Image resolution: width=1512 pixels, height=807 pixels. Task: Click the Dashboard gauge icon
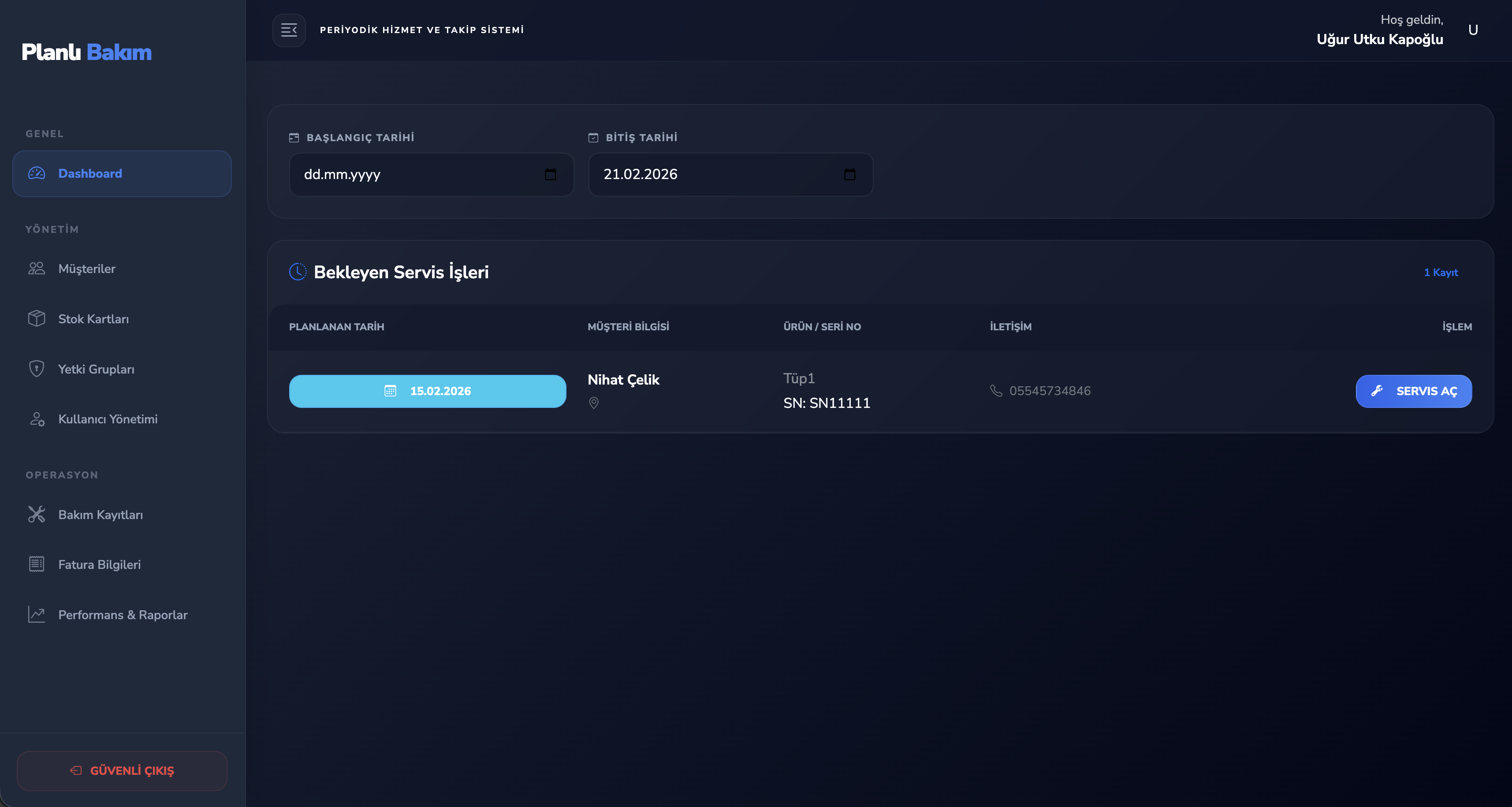[x=37, y=173]
